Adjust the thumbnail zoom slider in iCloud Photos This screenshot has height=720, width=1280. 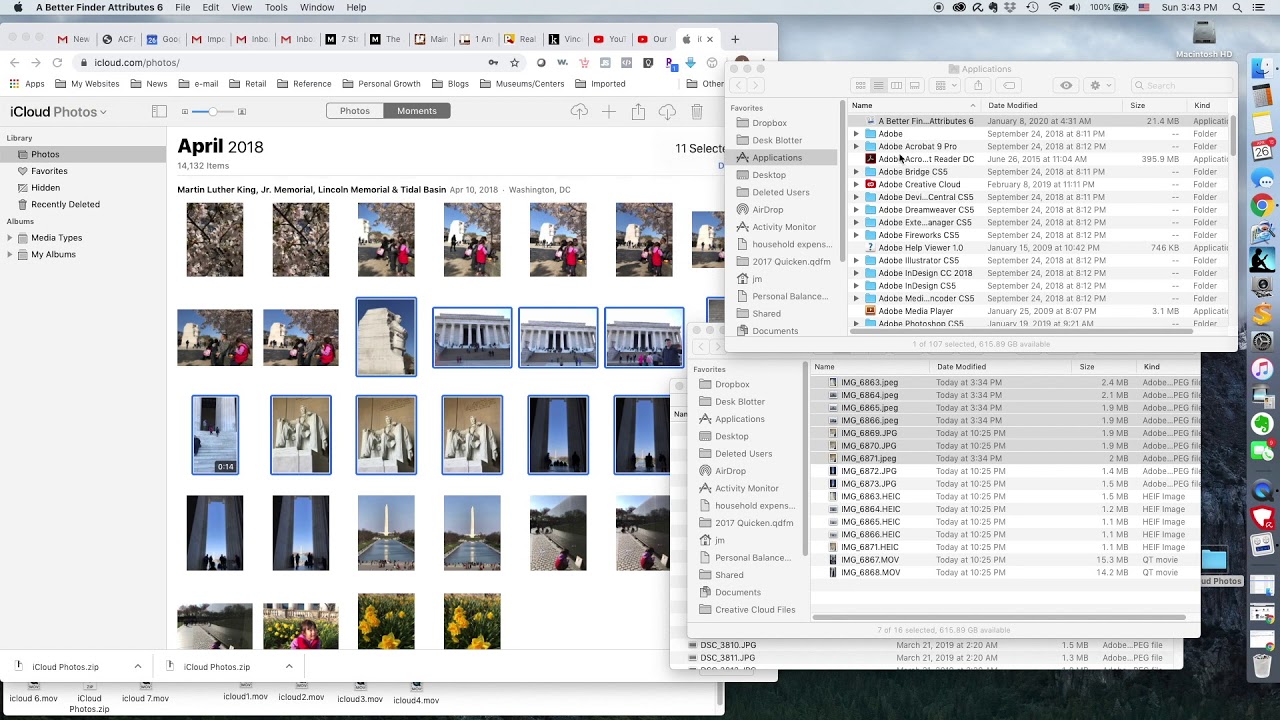point(212,111)
